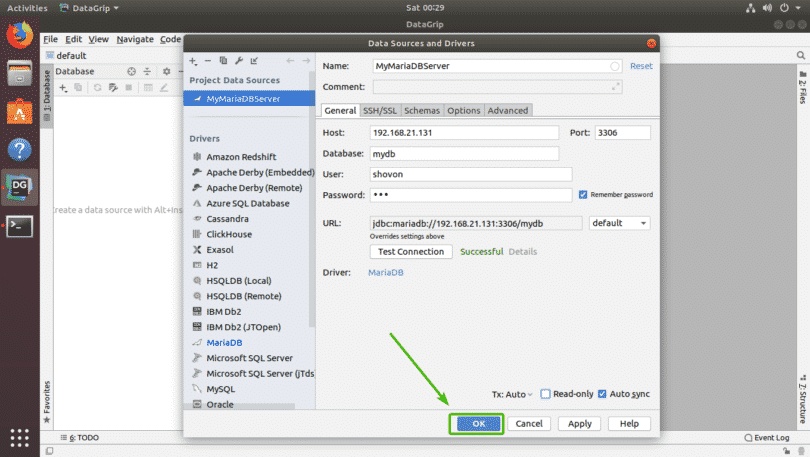Toggle the Auto sync checkbox
The image size is (810, 457).
(x=602, y=394)
